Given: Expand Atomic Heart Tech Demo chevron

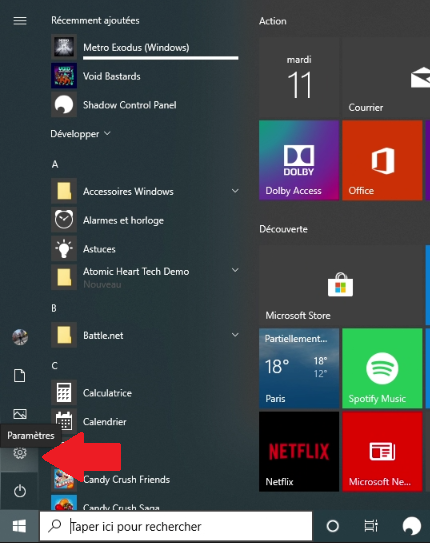Looking at the screenshot, I should pos(235,270).
